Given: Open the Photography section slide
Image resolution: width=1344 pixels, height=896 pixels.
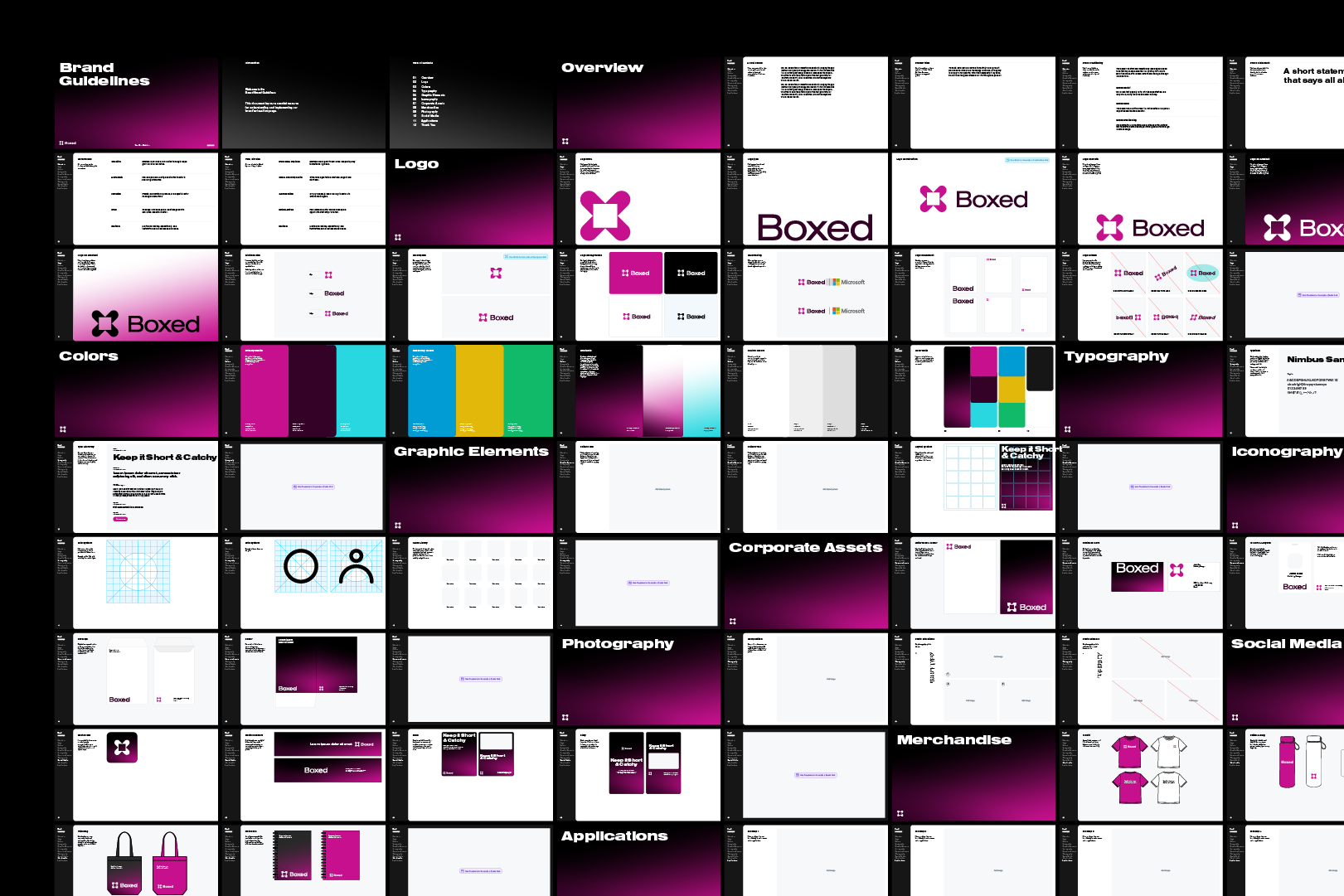Looking at the screenshot, I should click(x=638, y=680).
